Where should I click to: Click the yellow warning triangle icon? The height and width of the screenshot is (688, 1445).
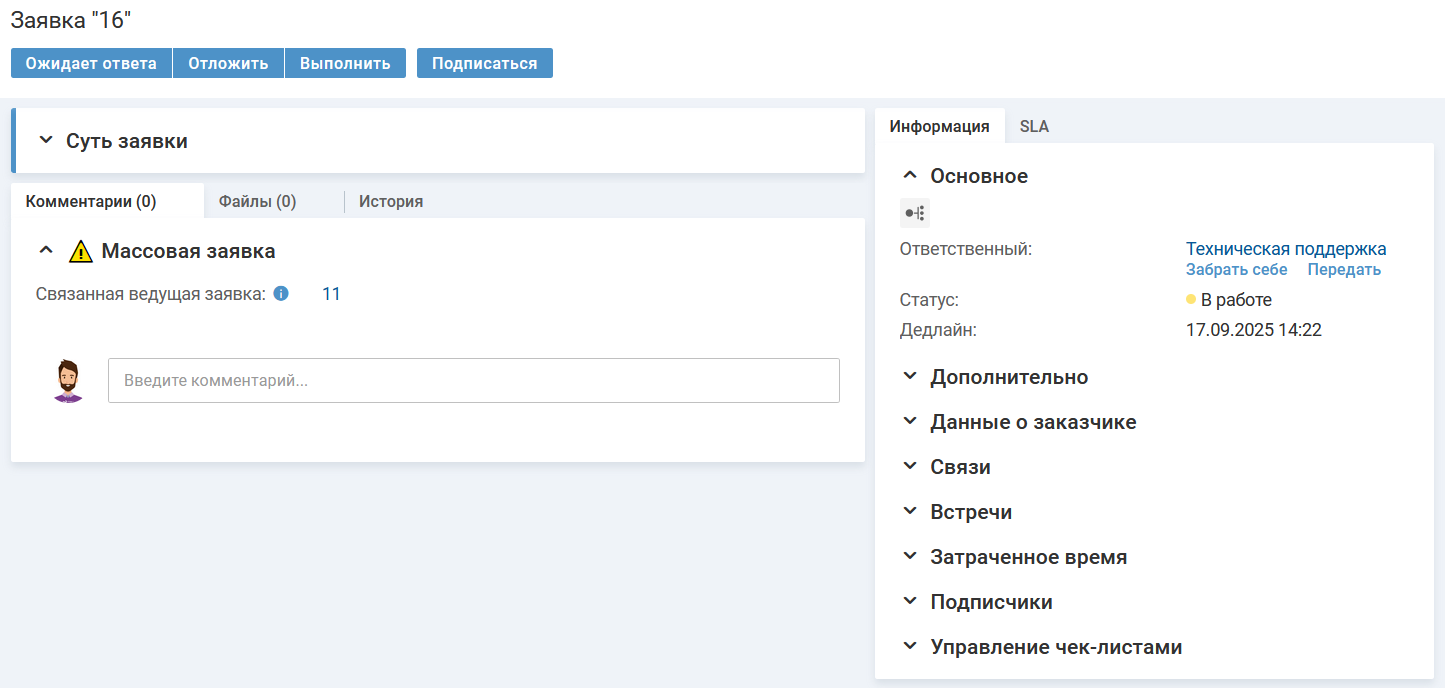tap(81, 252)
